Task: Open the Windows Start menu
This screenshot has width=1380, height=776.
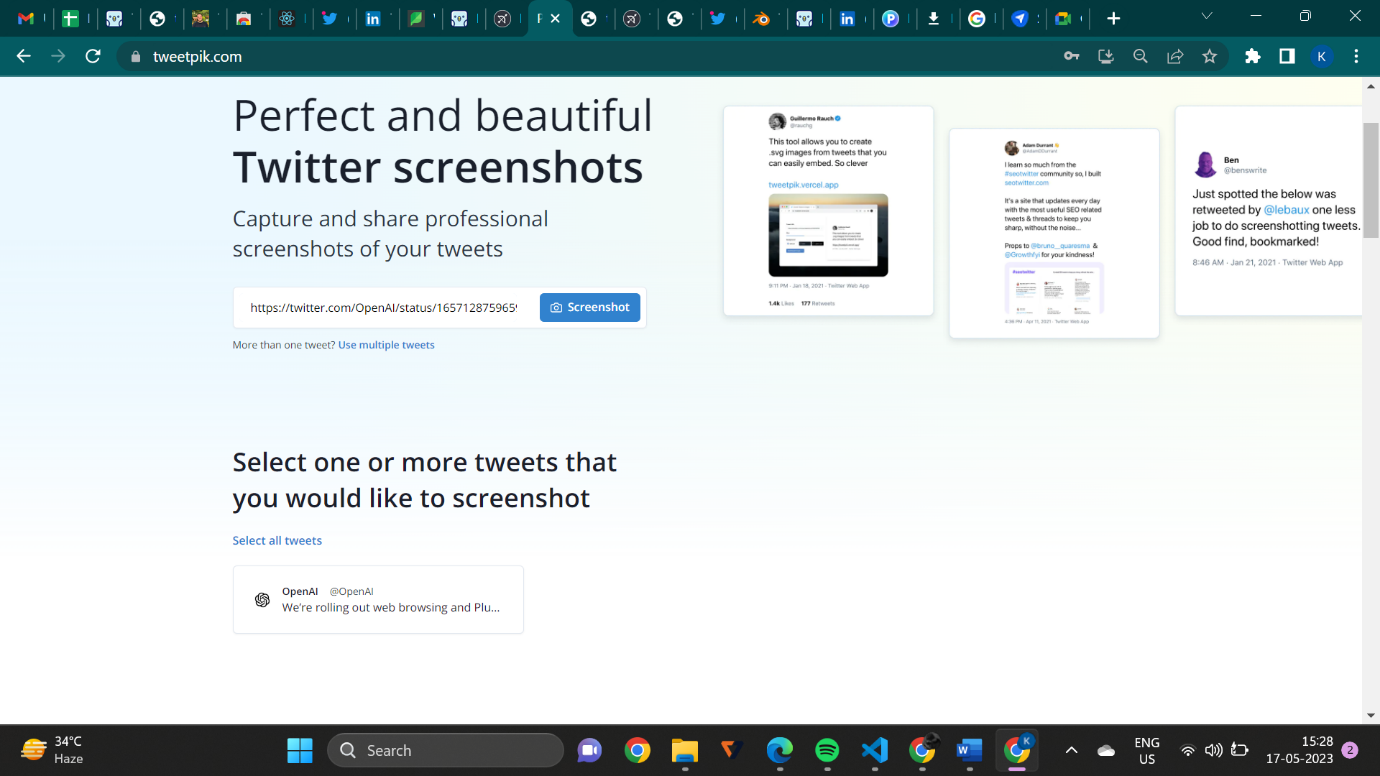Action: click(x=299, y=750)
